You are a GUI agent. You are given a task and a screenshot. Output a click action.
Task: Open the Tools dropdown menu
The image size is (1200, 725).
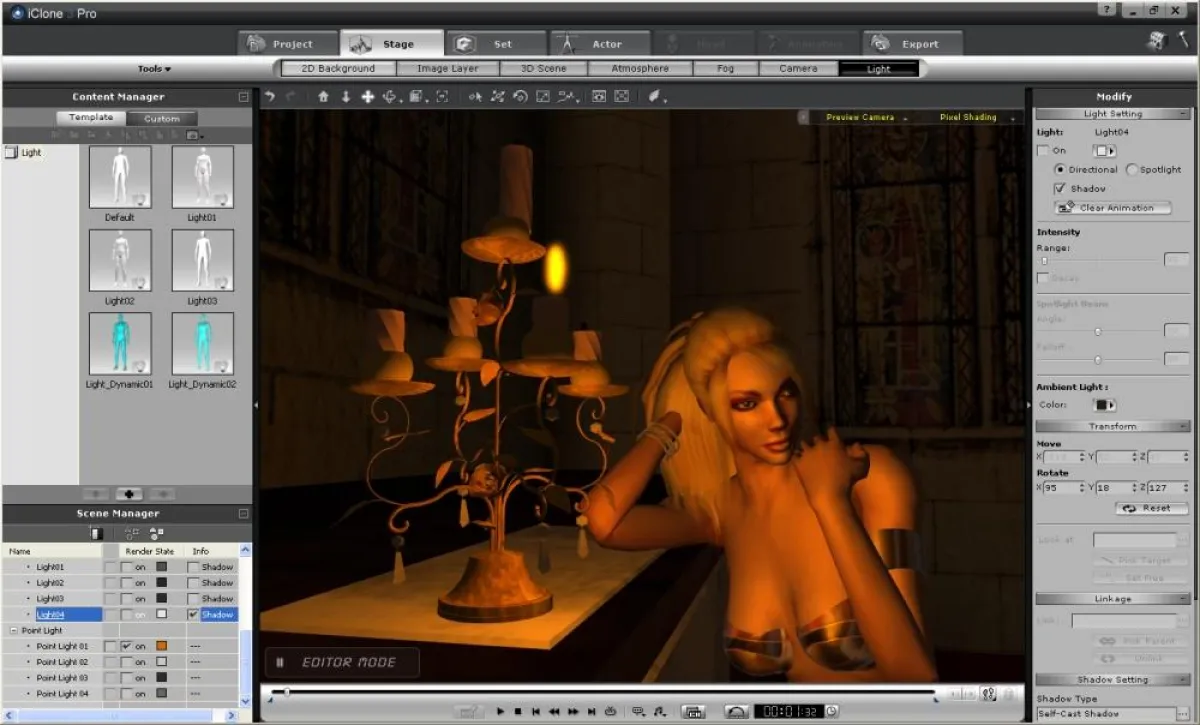[x=154, y=69]
